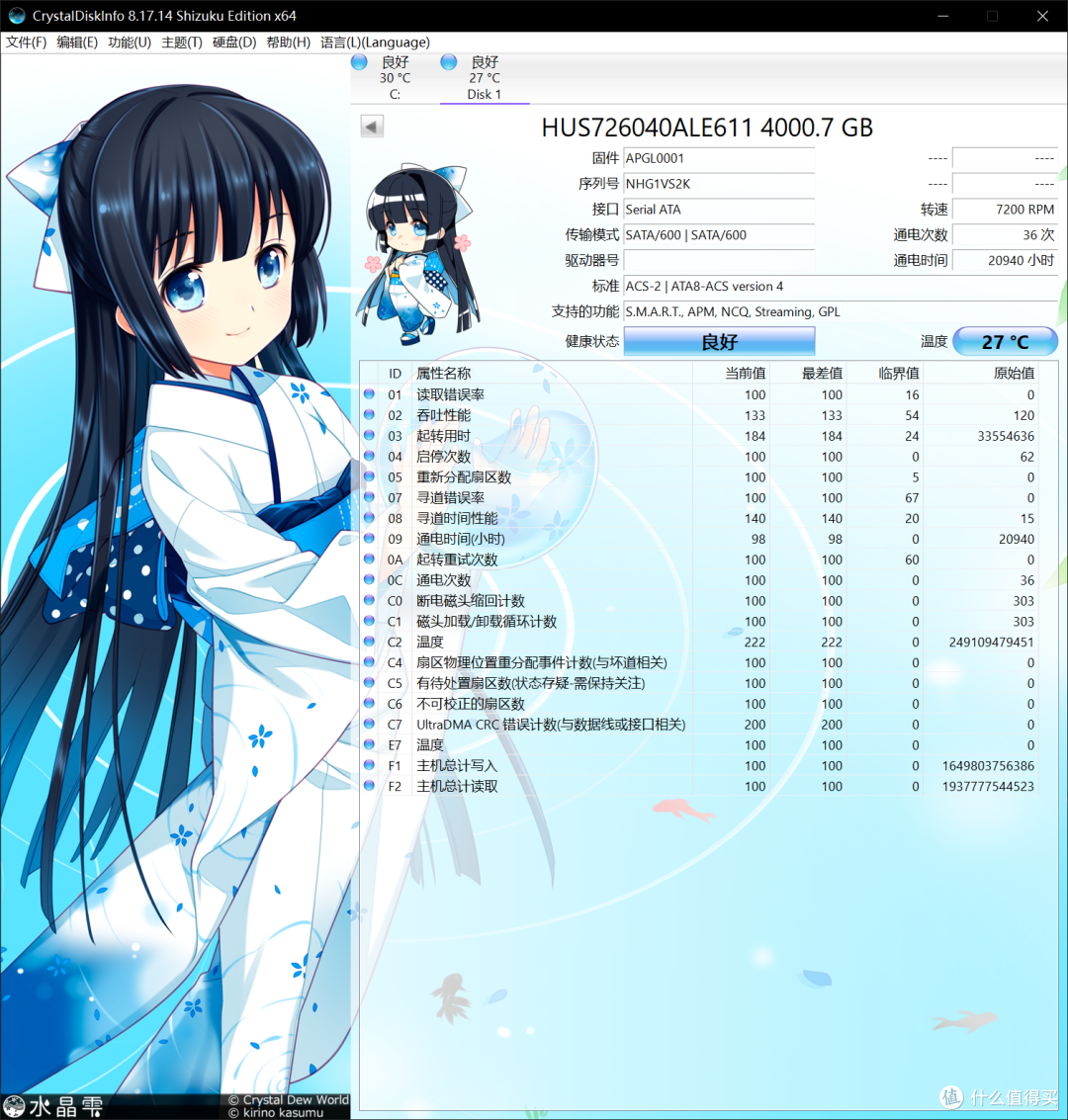Viewport: 1068px width, 1120px height.
Task: Click the CrystalDiskInfo title bar icon
Action: pos(16,15)
